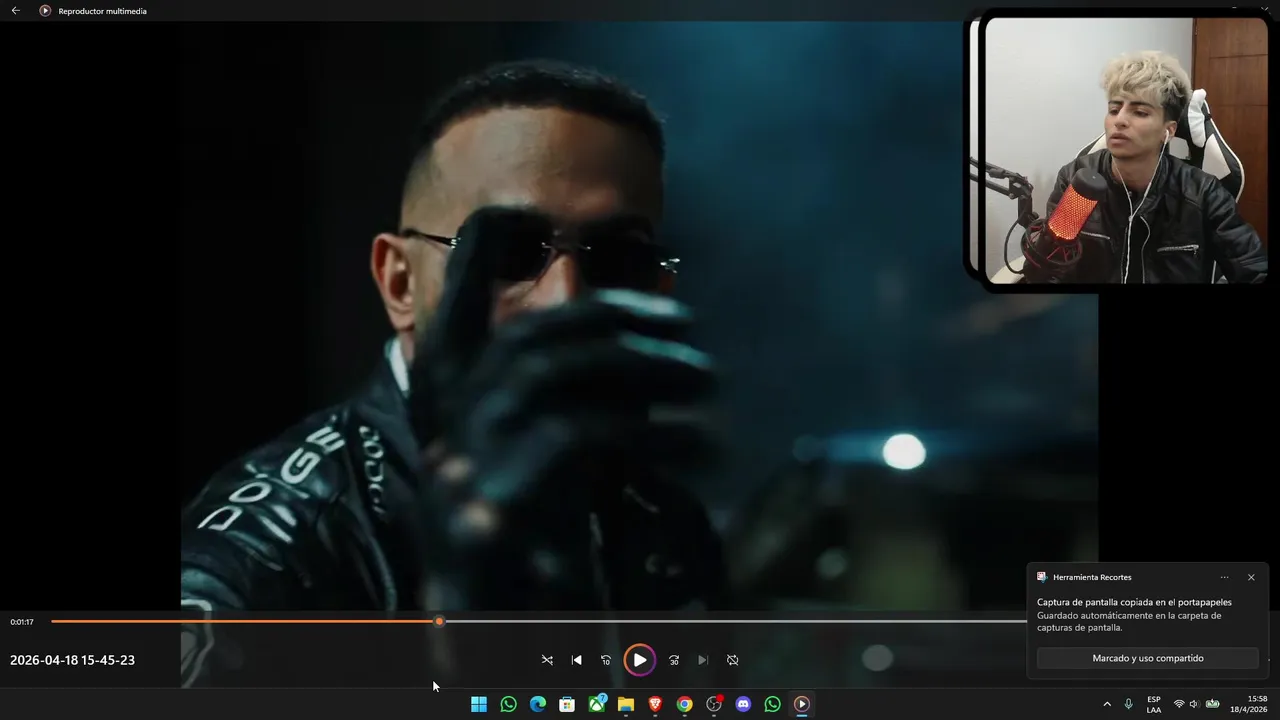Open the Herramienta Recortes notification options (…)

point(1224,577)
